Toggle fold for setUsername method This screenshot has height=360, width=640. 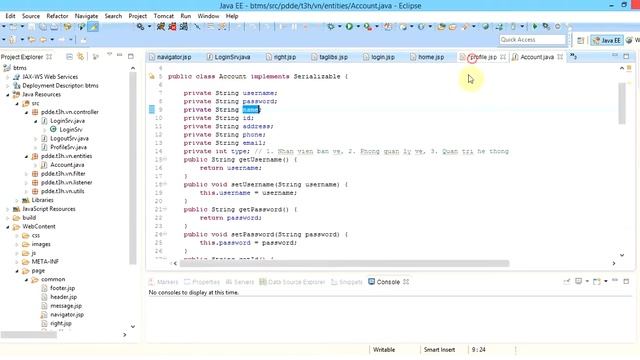coord(165,184)
